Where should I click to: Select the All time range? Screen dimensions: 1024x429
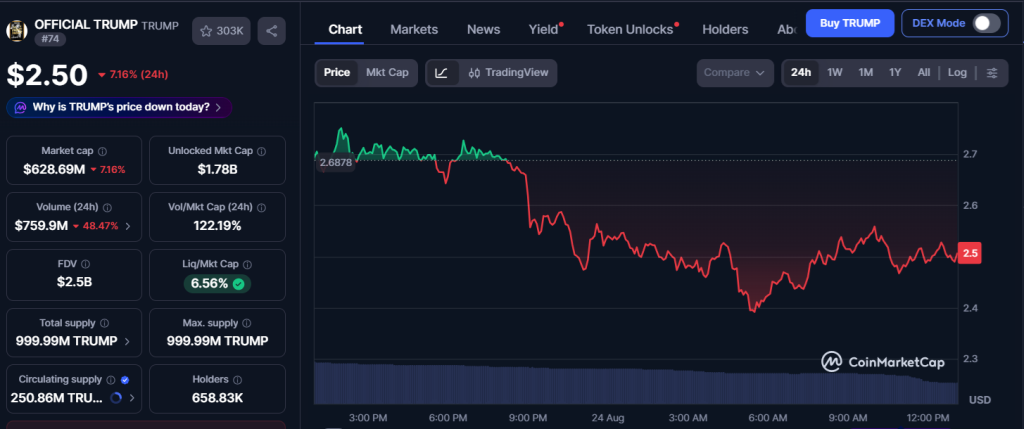click(x=923, y=72)
